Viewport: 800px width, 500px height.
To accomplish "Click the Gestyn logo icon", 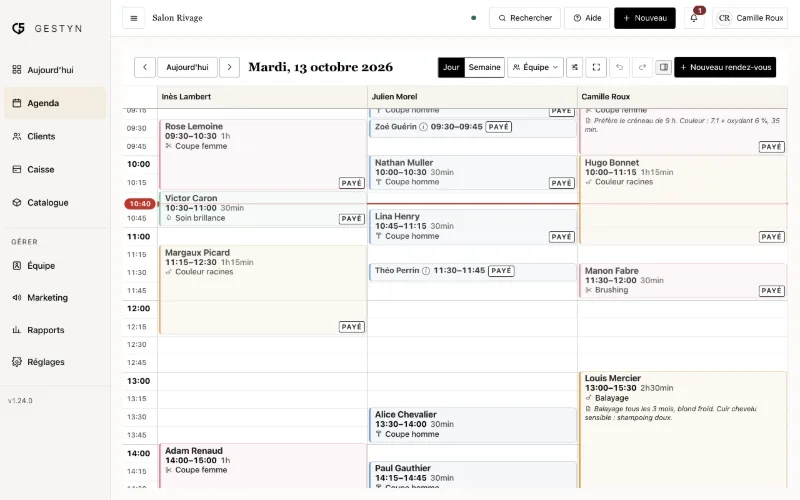I will click(18, 29).
